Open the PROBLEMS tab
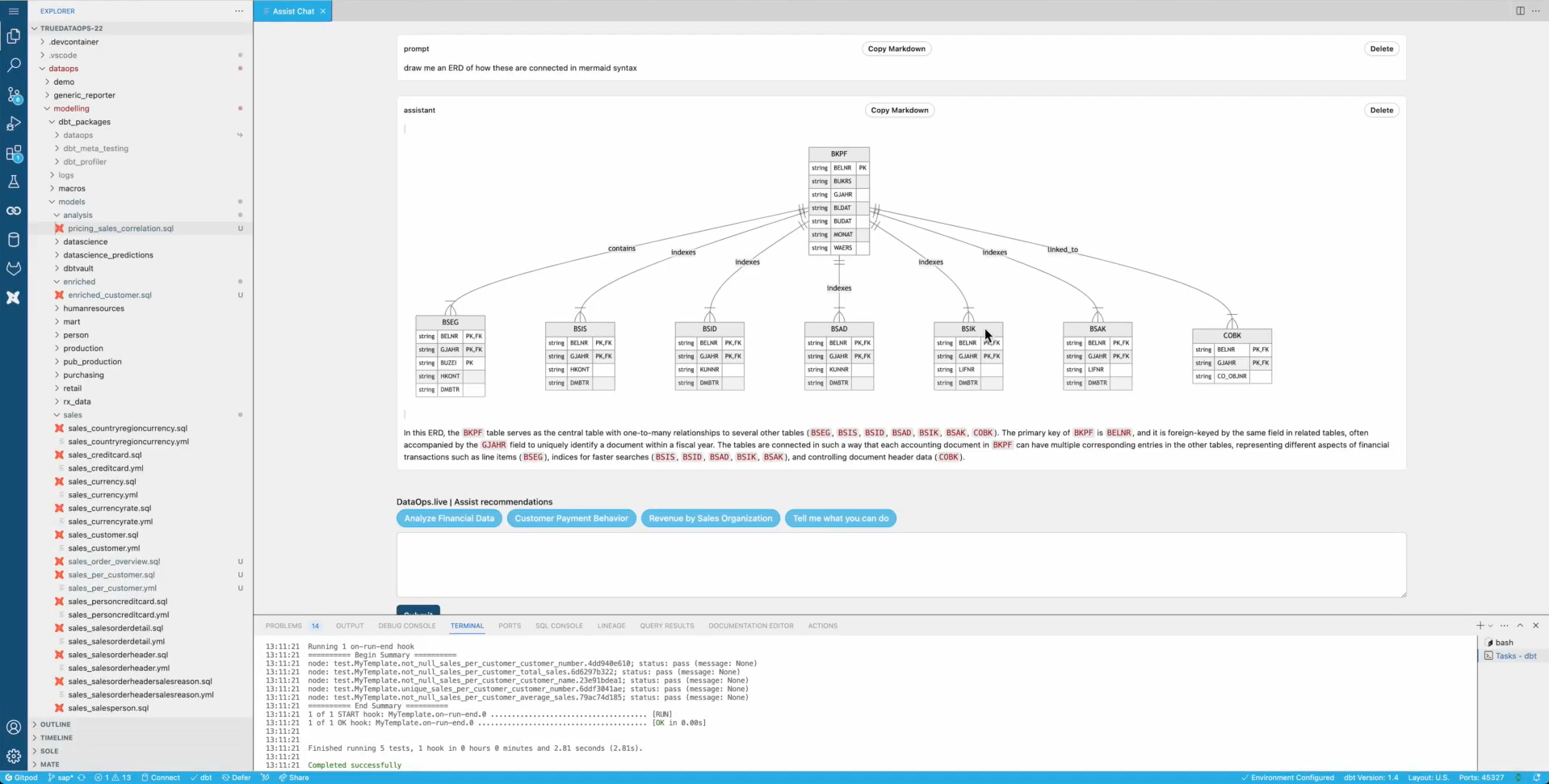1549x784 pixels. [283, 625]
